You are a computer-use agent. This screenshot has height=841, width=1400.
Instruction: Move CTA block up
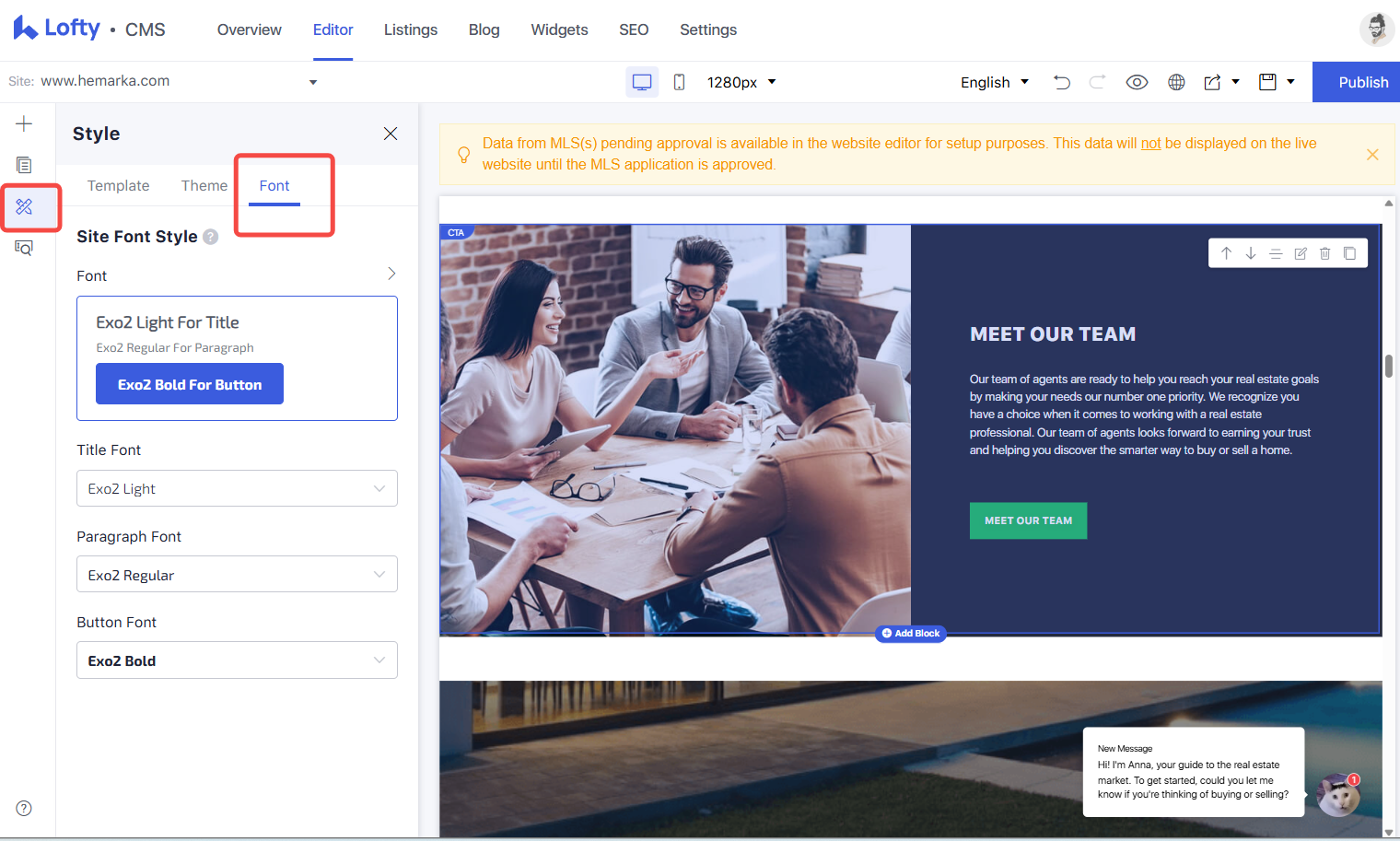tap(1226, 253)
